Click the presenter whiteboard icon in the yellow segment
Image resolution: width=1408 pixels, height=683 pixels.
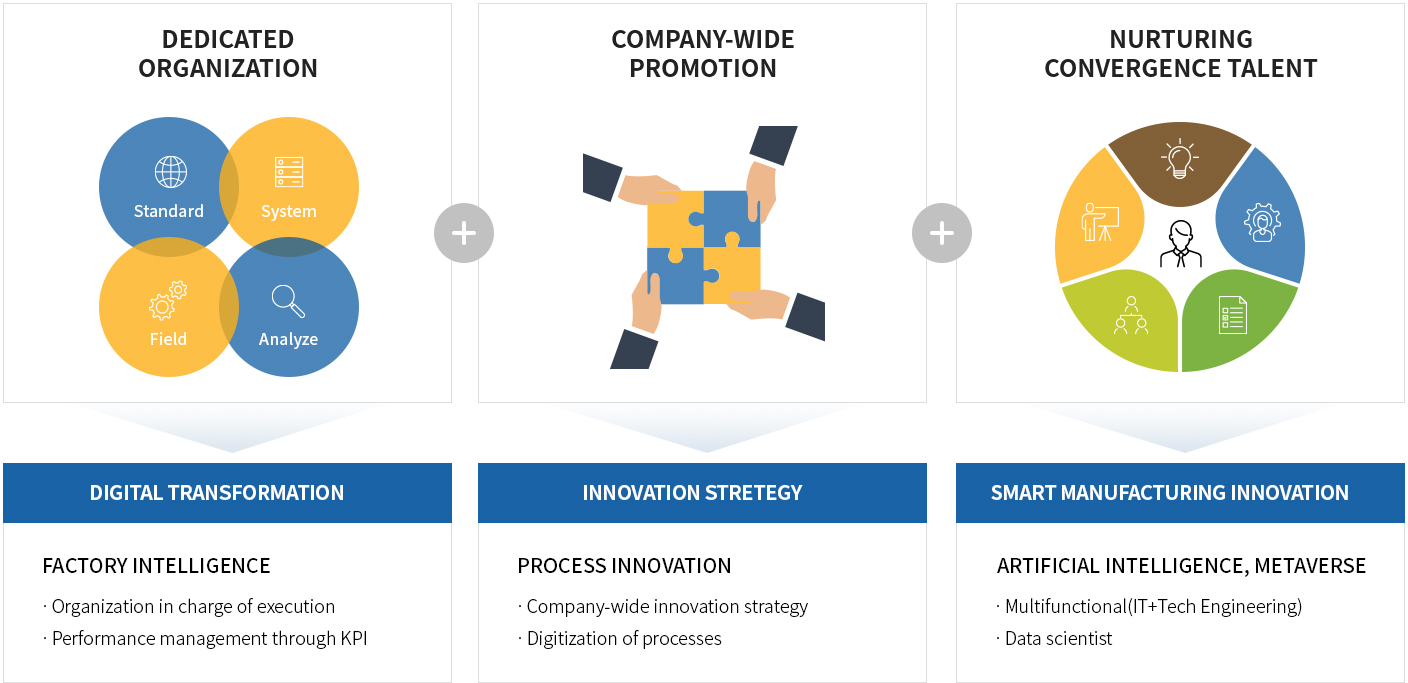click(x=1100, y=222)
